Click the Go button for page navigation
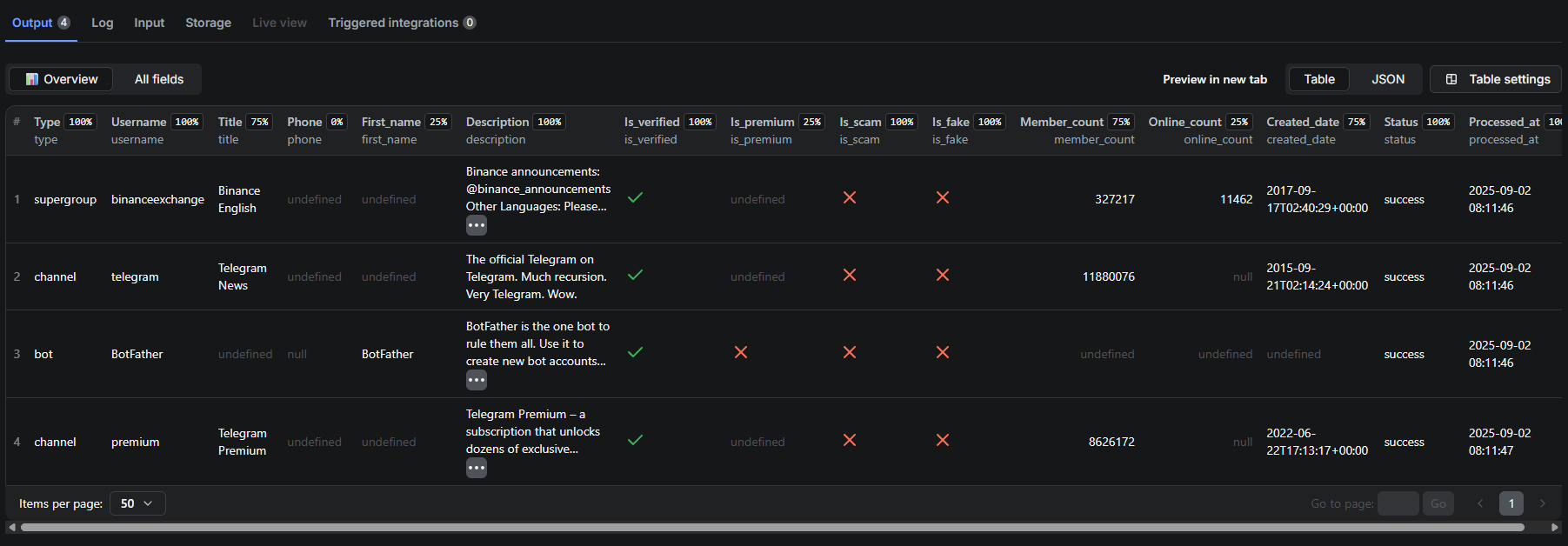Image resolution: width=1568 pixels, height=546 pixels. 1438,503
